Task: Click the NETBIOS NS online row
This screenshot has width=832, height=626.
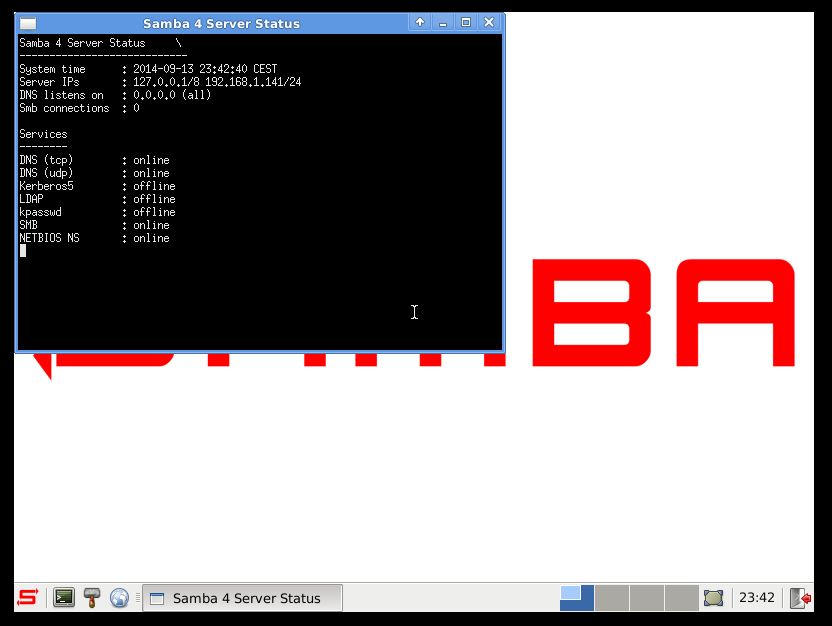Action: 94,238
